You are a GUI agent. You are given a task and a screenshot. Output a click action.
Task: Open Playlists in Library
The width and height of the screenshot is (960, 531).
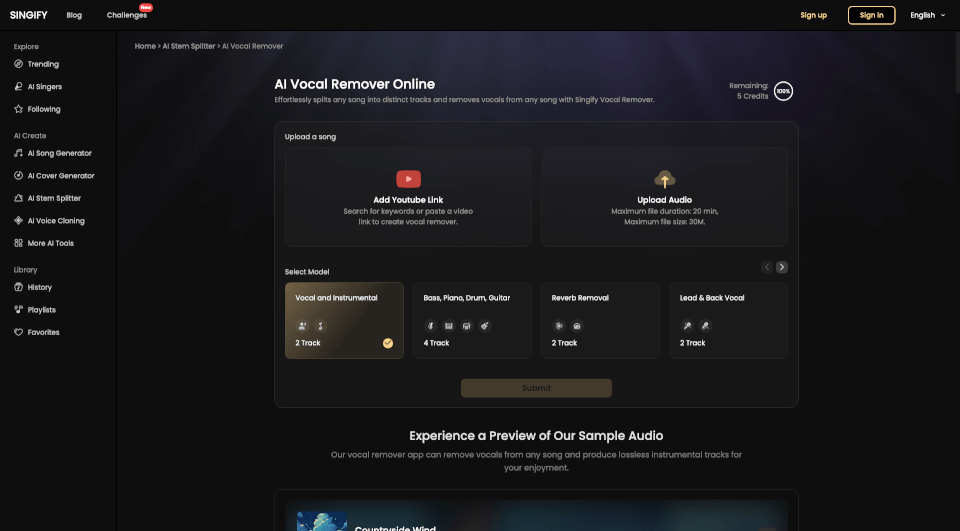pos(42,310)
